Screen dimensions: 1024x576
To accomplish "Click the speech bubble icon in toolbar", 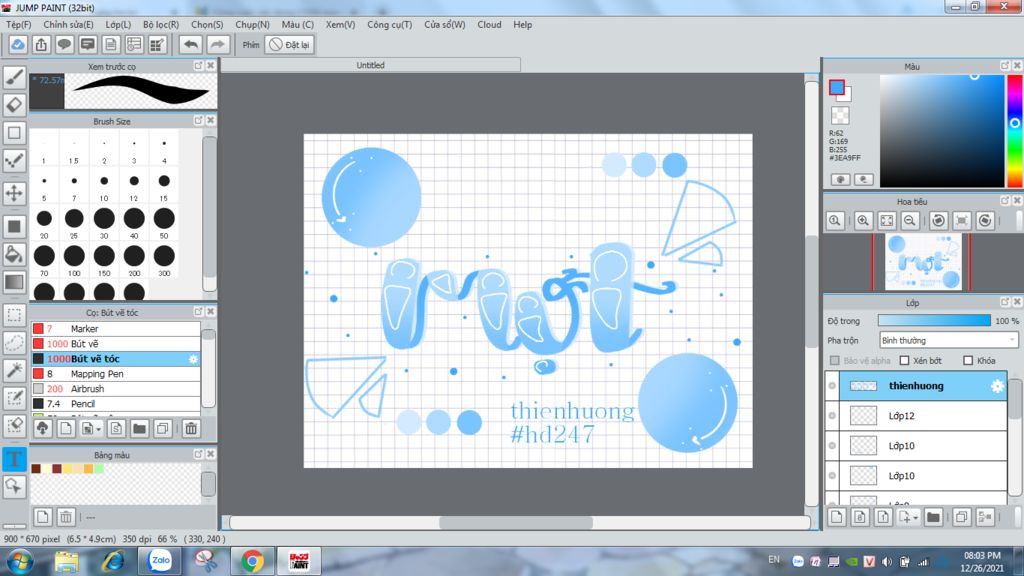I will [64, 44].
